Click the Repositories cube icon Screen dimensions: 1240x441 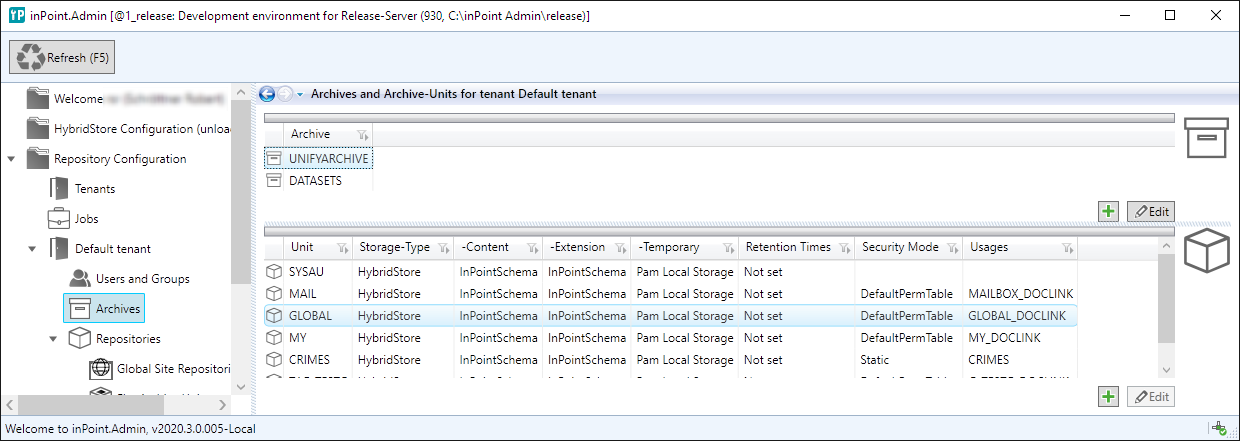point(80,338)
